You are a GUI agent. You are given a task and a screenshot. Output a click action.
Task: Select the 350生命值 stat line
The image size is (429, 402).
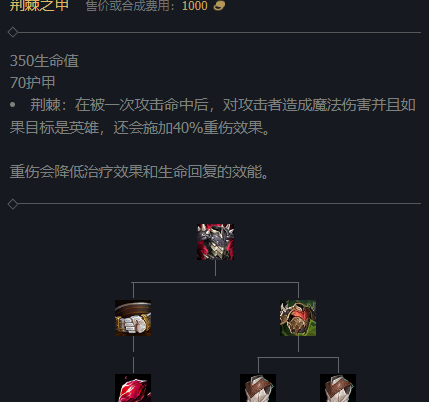44,61
